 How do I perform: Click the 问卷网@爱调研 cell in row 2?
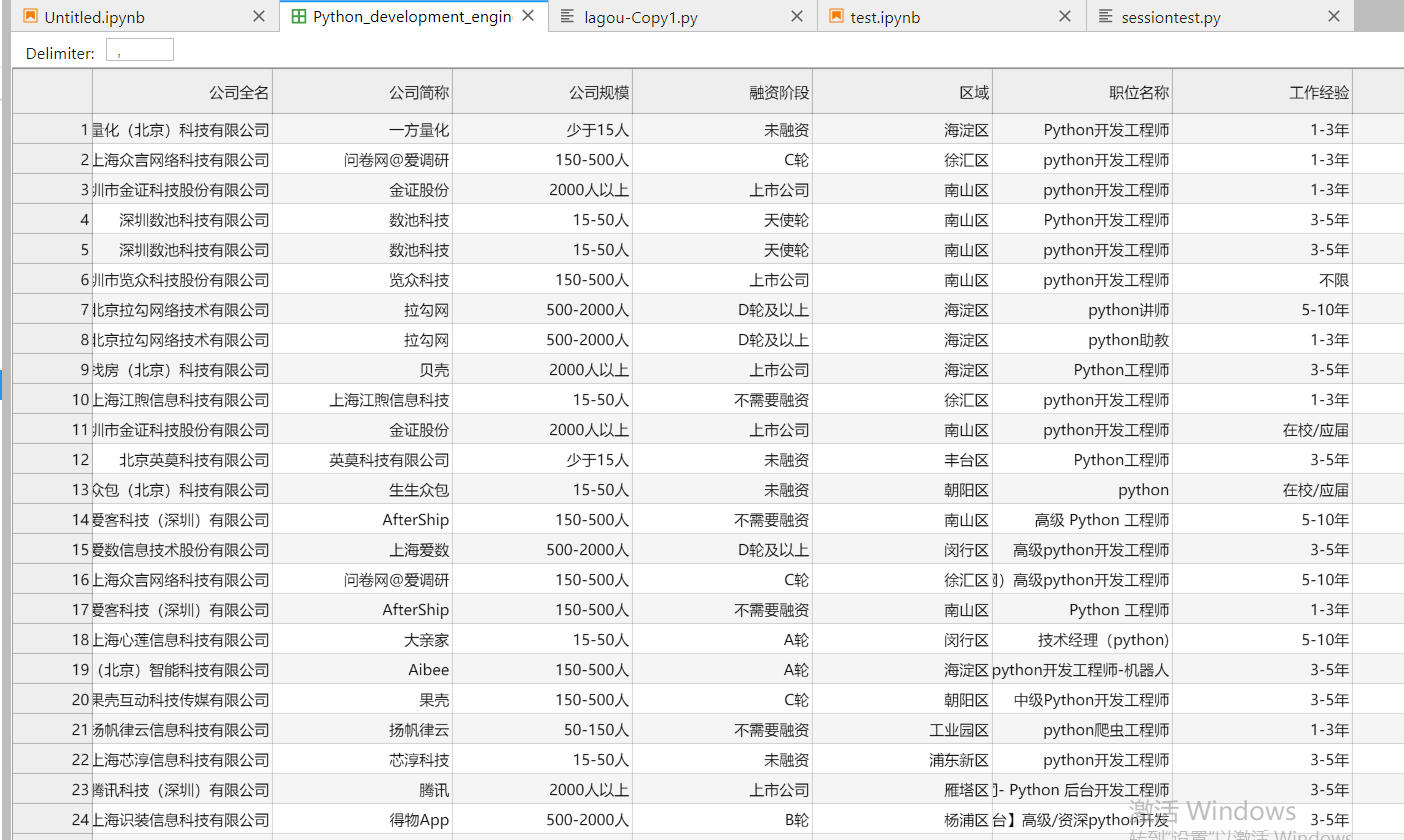coord(362,160)
